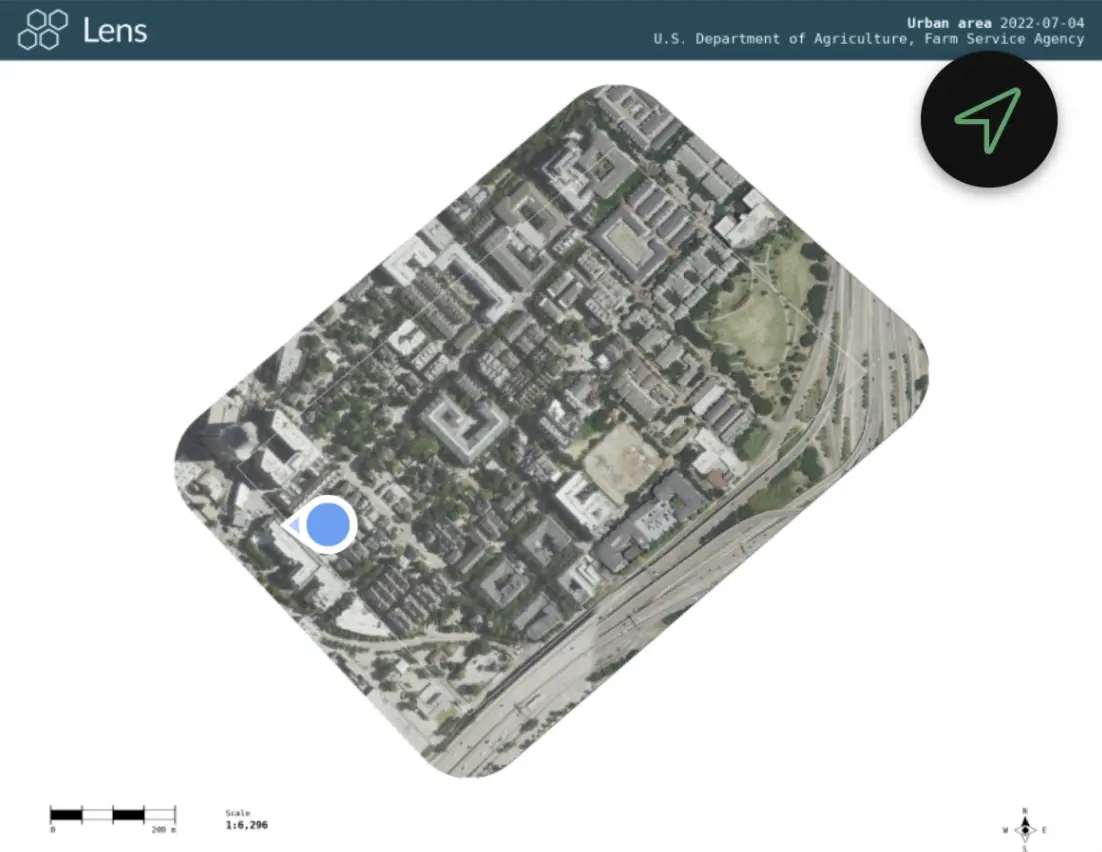This screenshot has width=1102, height=852.
Task: Click the blue location marker on map
Action: point(322,524)
